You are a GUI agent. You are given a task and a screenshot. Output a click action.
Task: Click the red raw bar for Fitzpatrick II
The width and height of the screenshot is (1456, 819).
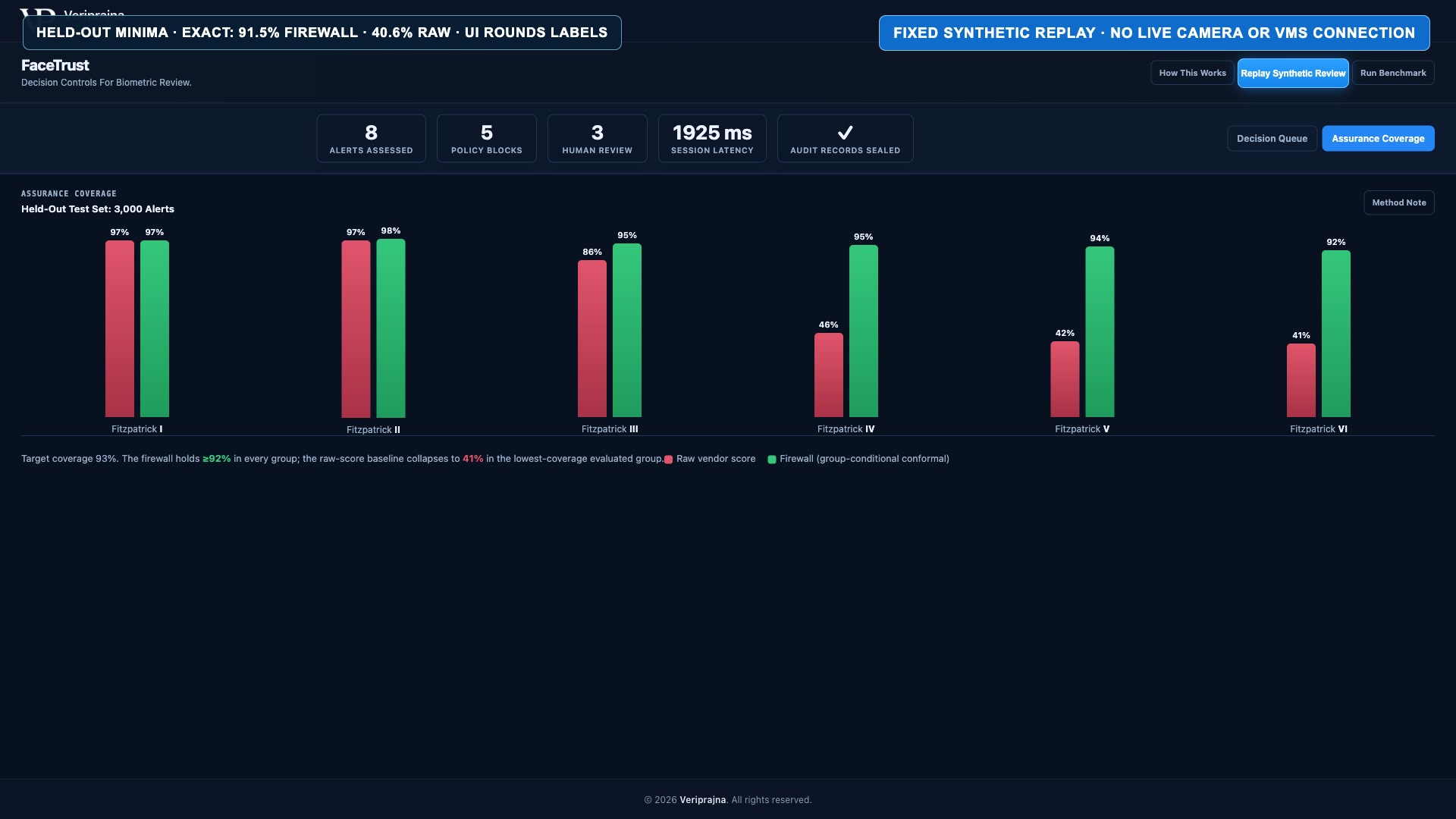pyautogui.click(x=356, y=329)
